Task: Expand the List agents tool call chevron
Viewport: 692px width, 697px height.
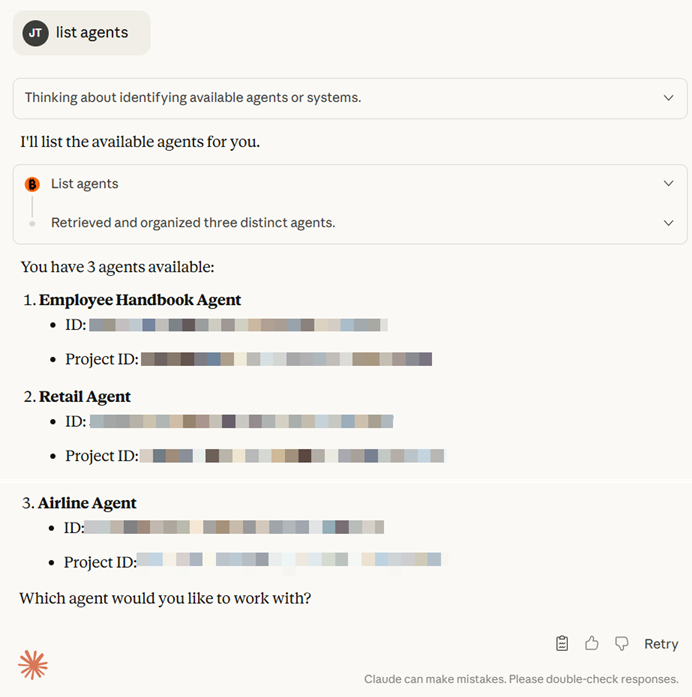Action: click(x=668, y=184)
